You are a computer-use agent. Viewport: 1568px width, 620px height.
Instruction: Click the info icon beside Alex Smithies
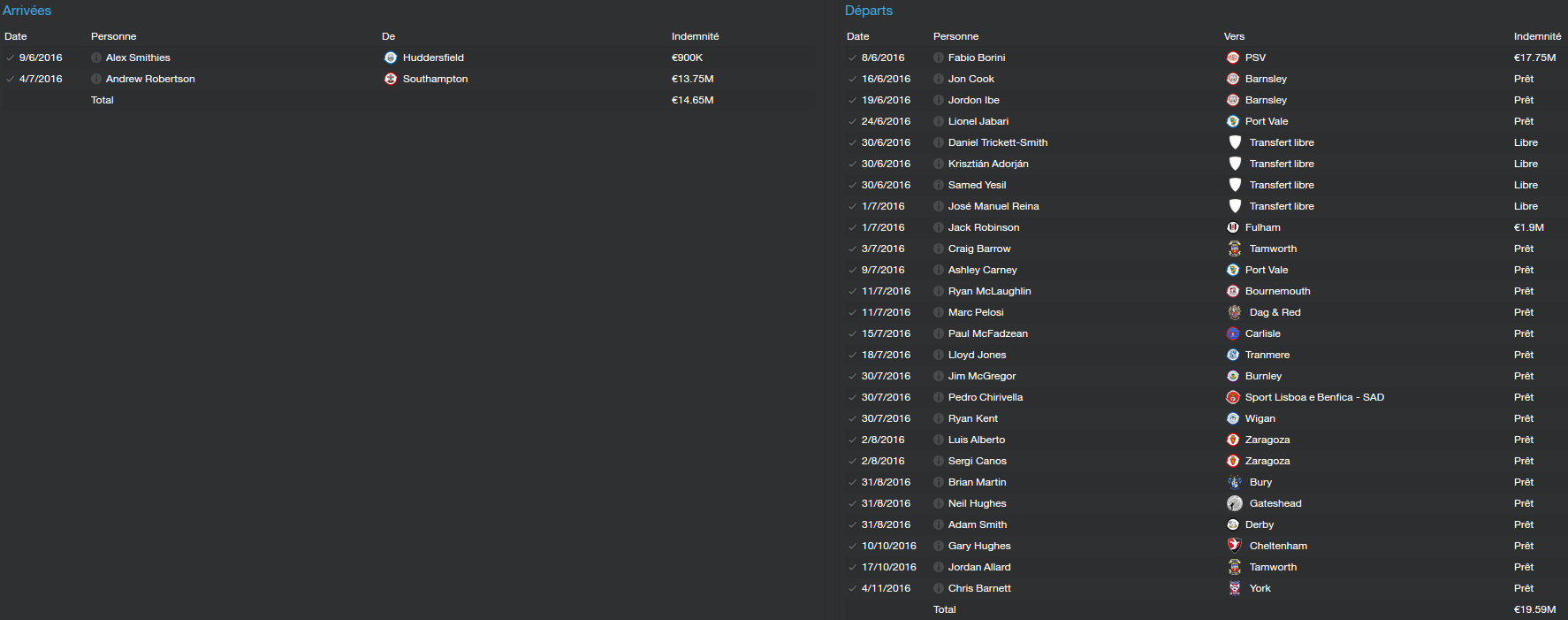click(x=96, y=57)
